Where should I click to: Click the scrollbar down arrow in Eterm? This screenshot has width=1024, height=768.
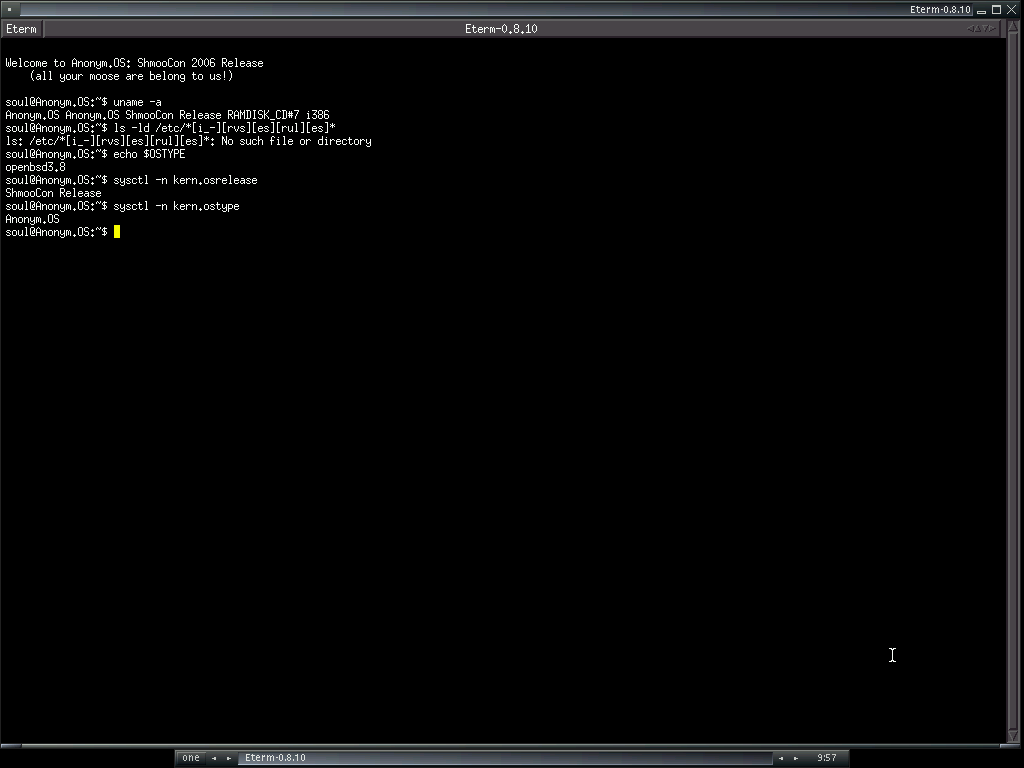pos(1013,736)
